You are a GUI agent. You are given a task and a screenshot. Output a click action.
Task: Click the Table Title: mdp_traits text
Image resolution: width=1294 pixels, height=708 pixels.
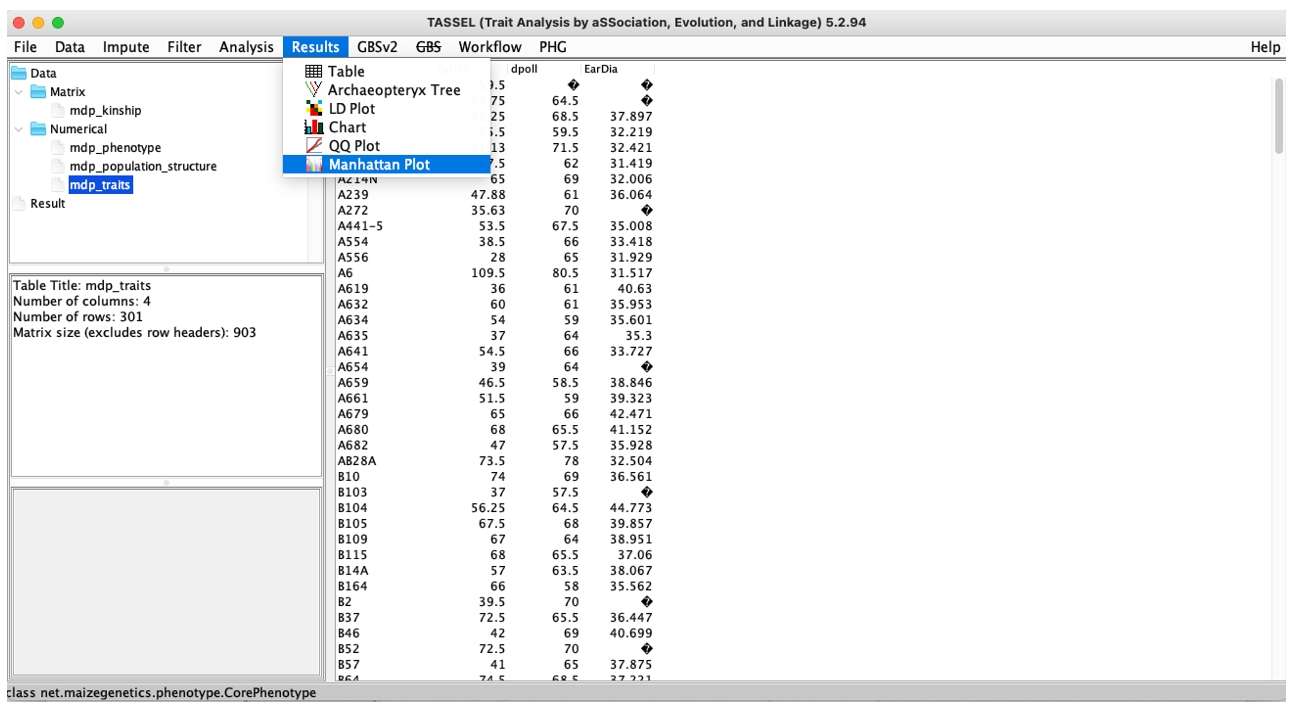click(82, 285)
